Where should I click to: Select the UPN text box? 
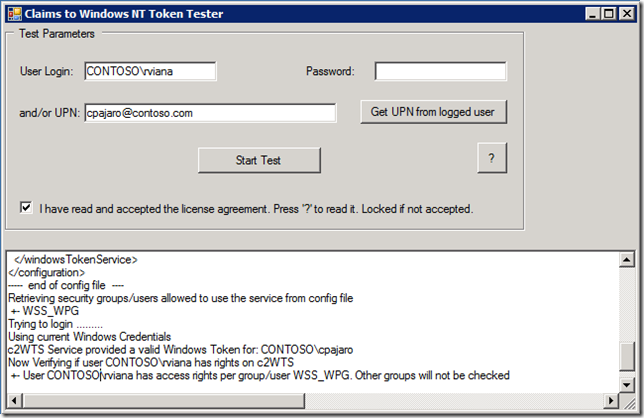209,113
